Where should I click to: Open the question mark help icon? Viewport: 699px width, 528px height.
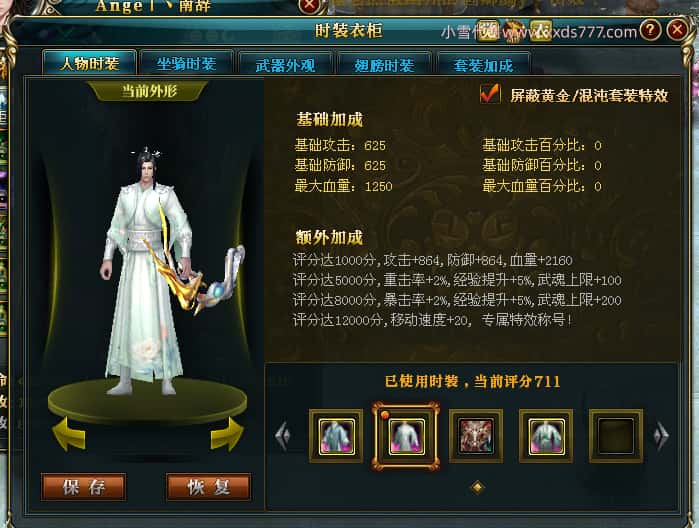point(650,30)
